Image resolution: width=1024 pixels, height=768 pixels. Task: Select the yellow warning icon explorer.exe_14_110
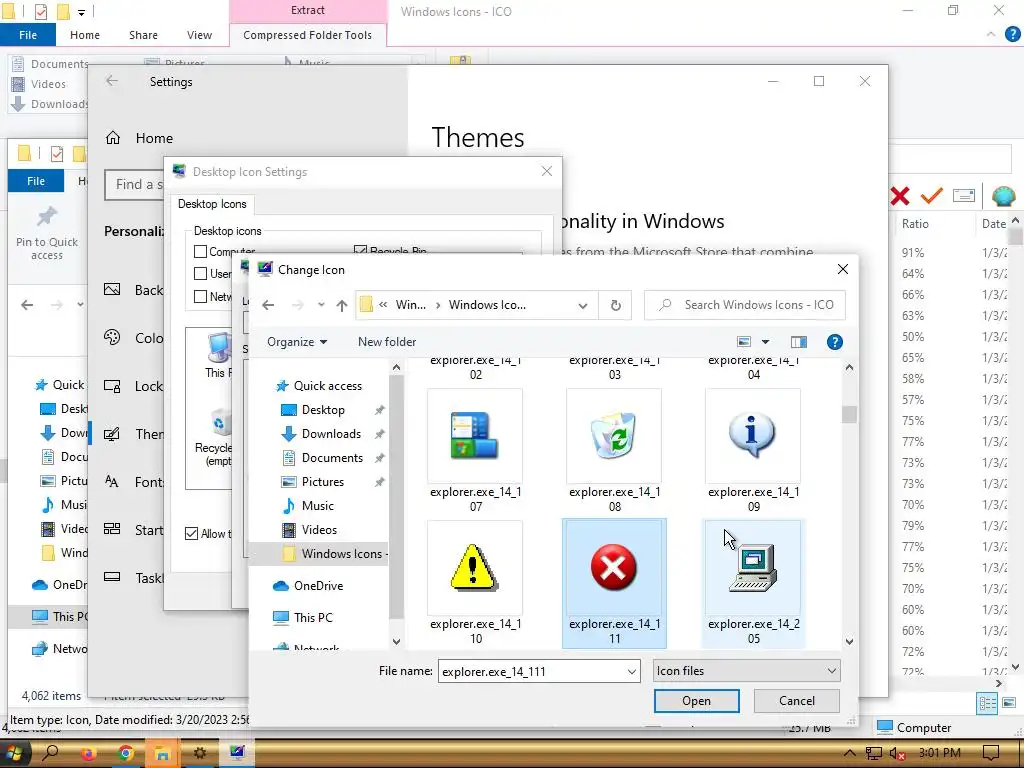[x=475, y=583]
